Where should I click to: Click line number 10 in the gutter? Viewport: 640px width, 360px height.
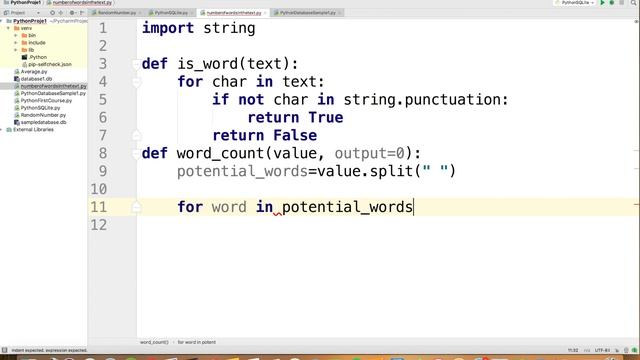[x=98, y=189]
